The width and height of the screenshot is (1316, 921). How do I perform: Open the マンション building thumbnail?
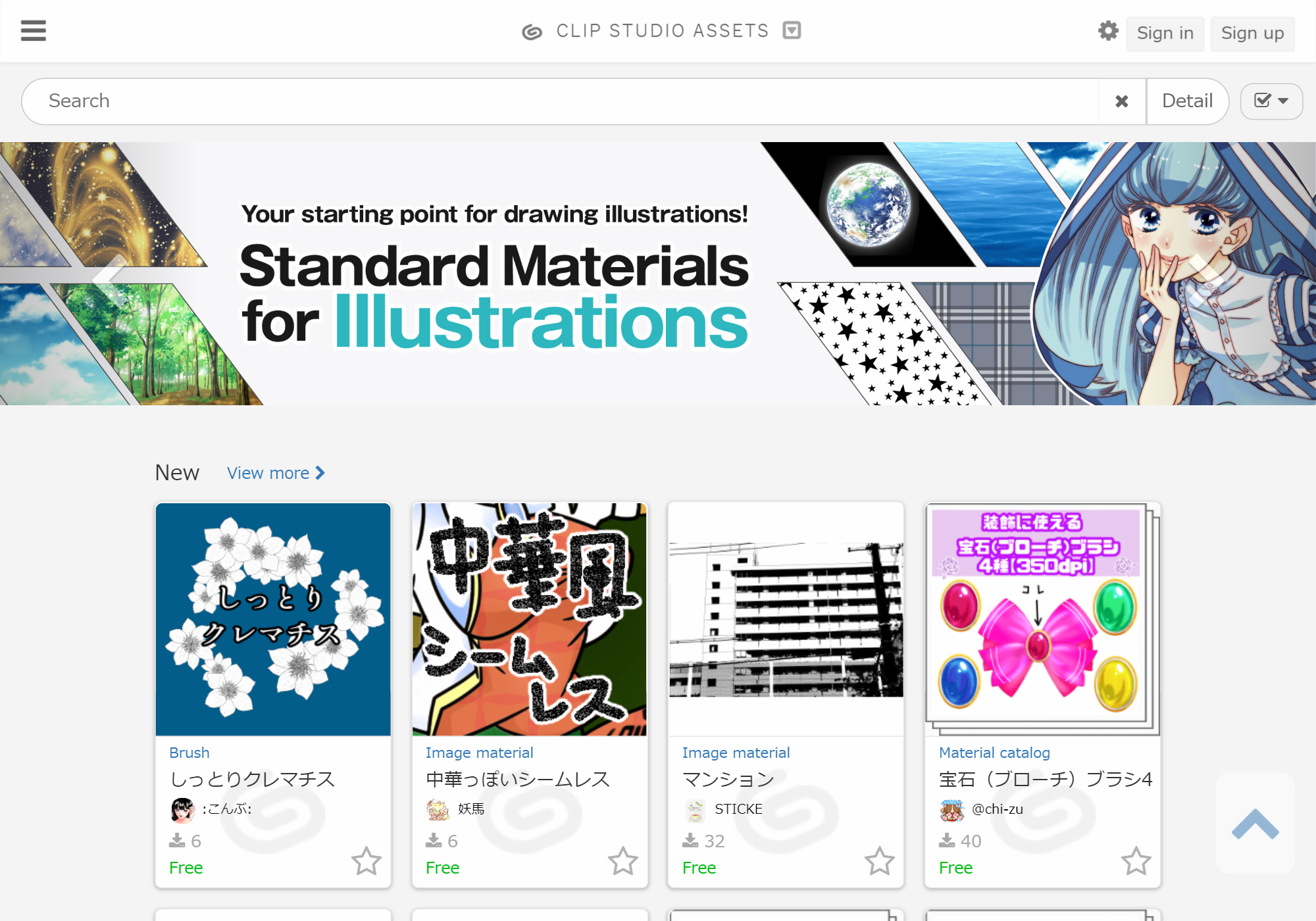(x=786, y=619)
